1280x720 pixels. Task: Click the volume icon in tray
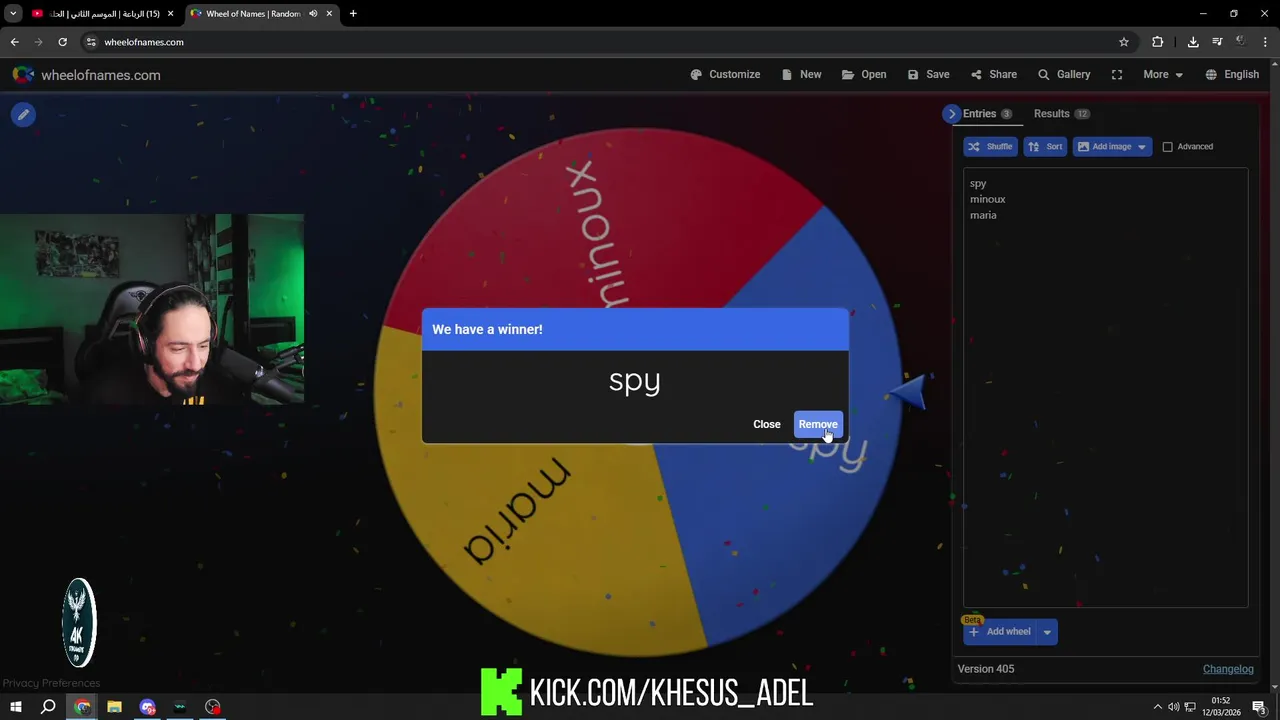1173,707
